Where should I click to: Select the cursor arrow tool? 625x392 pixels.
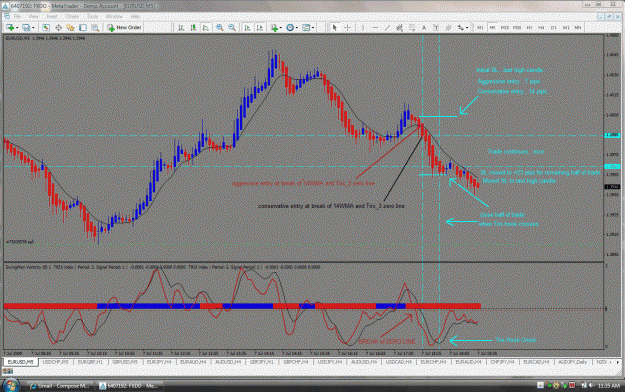tap(334, 28)
